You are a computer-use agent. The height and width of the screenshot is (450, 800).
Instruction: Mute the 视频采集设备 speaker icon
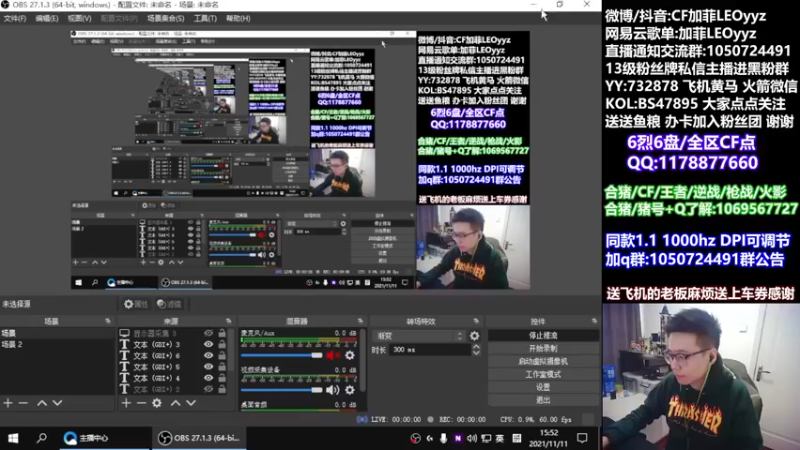tap(332, 390)
